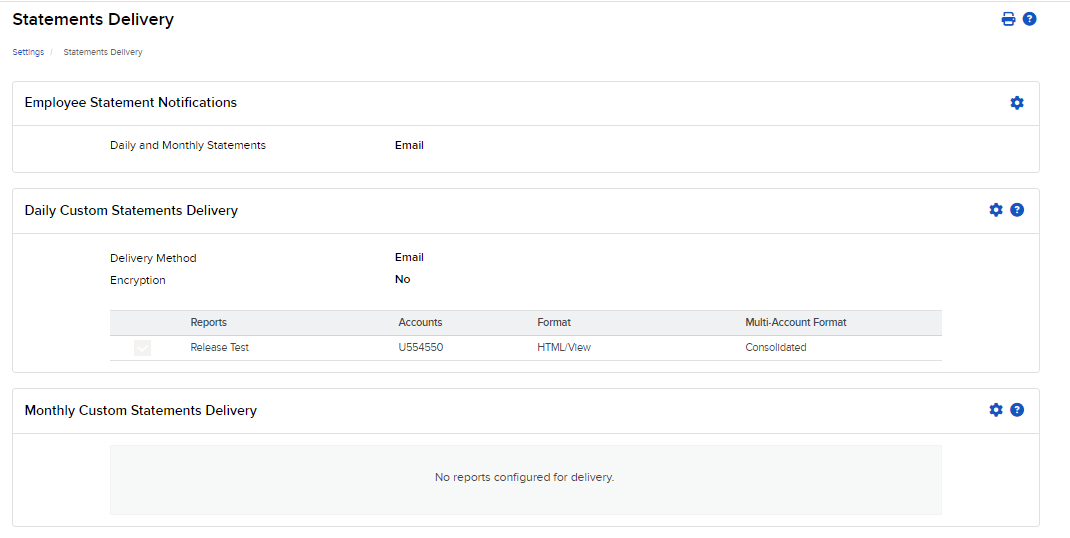Click the Reports column header
Image resolution: width=1070 pixels, height=538 pixels.
pos(208,323)
